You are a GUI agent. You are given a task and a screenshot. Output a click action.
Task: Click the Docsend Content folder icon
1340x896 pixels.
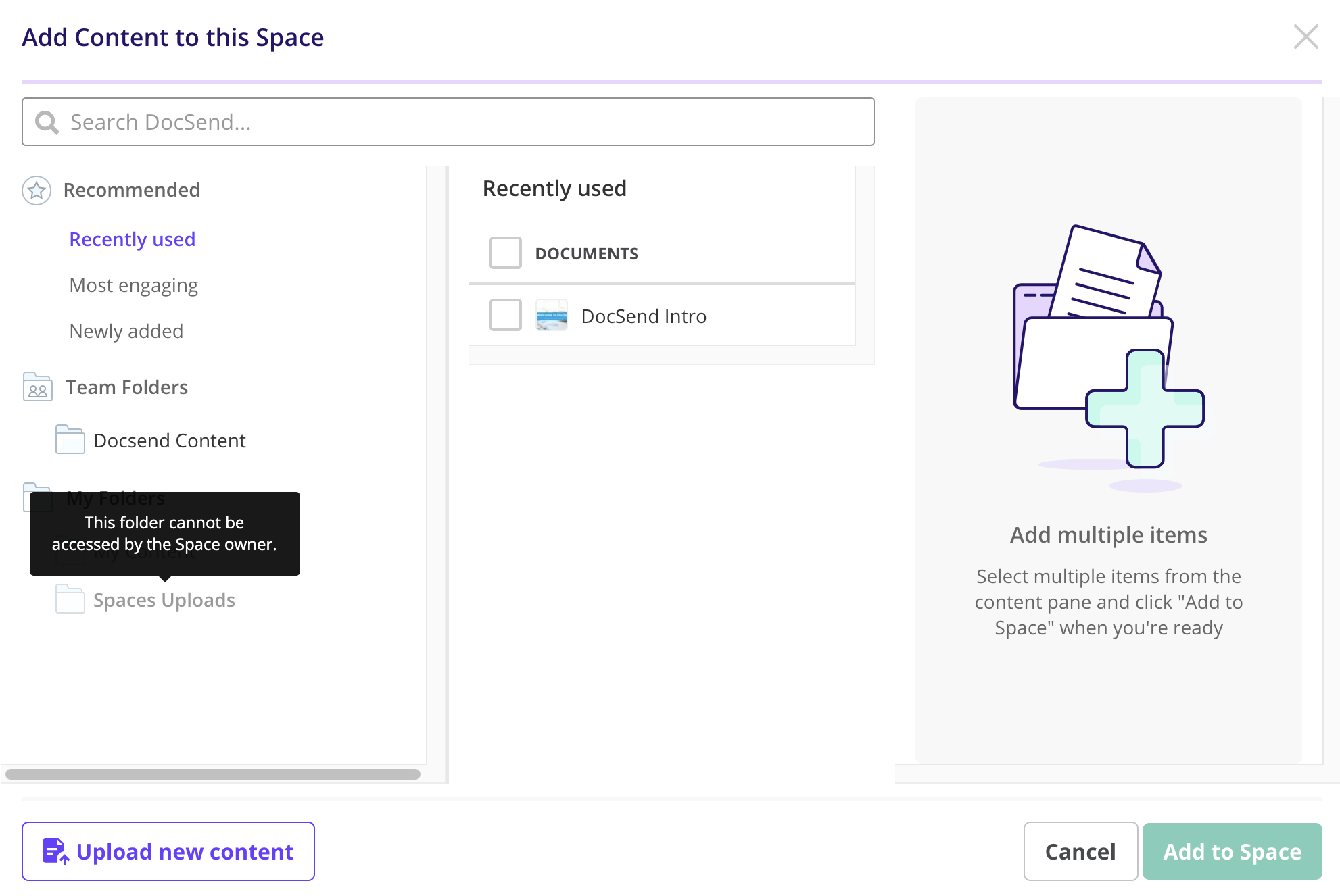(70, 440)
